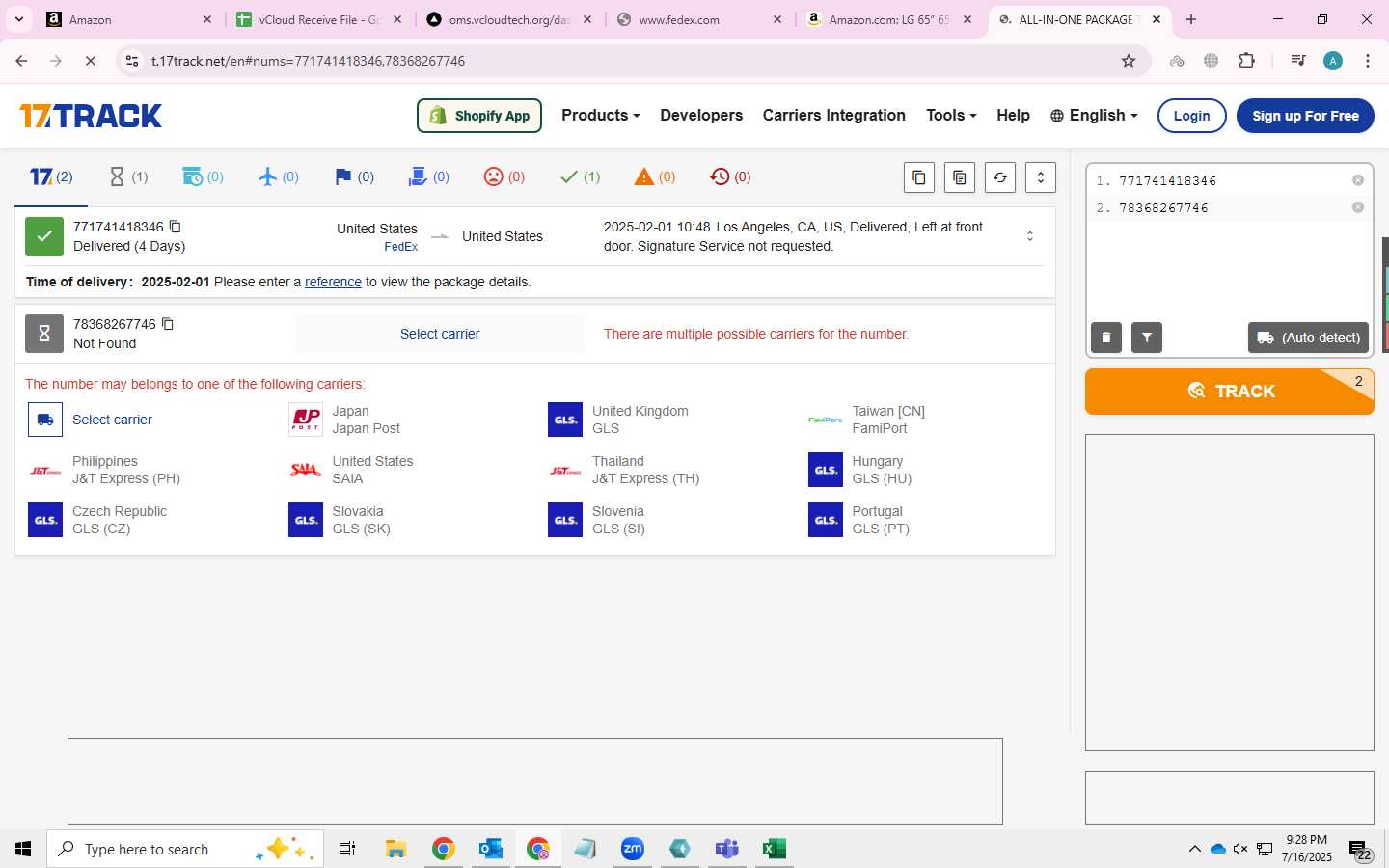Expand the Products menu
Image resolution: width=1389 pixels, height=868 pixels.
[600, 115]
